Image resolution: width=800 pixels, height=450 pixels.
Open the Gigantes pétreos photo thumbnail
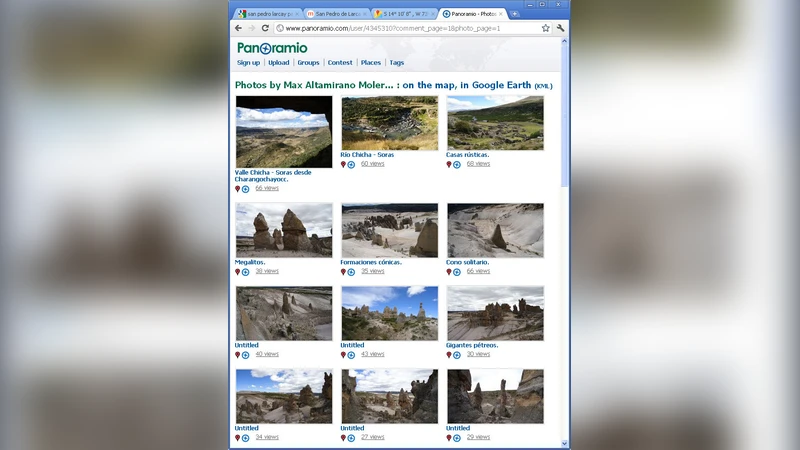point(495,313)
